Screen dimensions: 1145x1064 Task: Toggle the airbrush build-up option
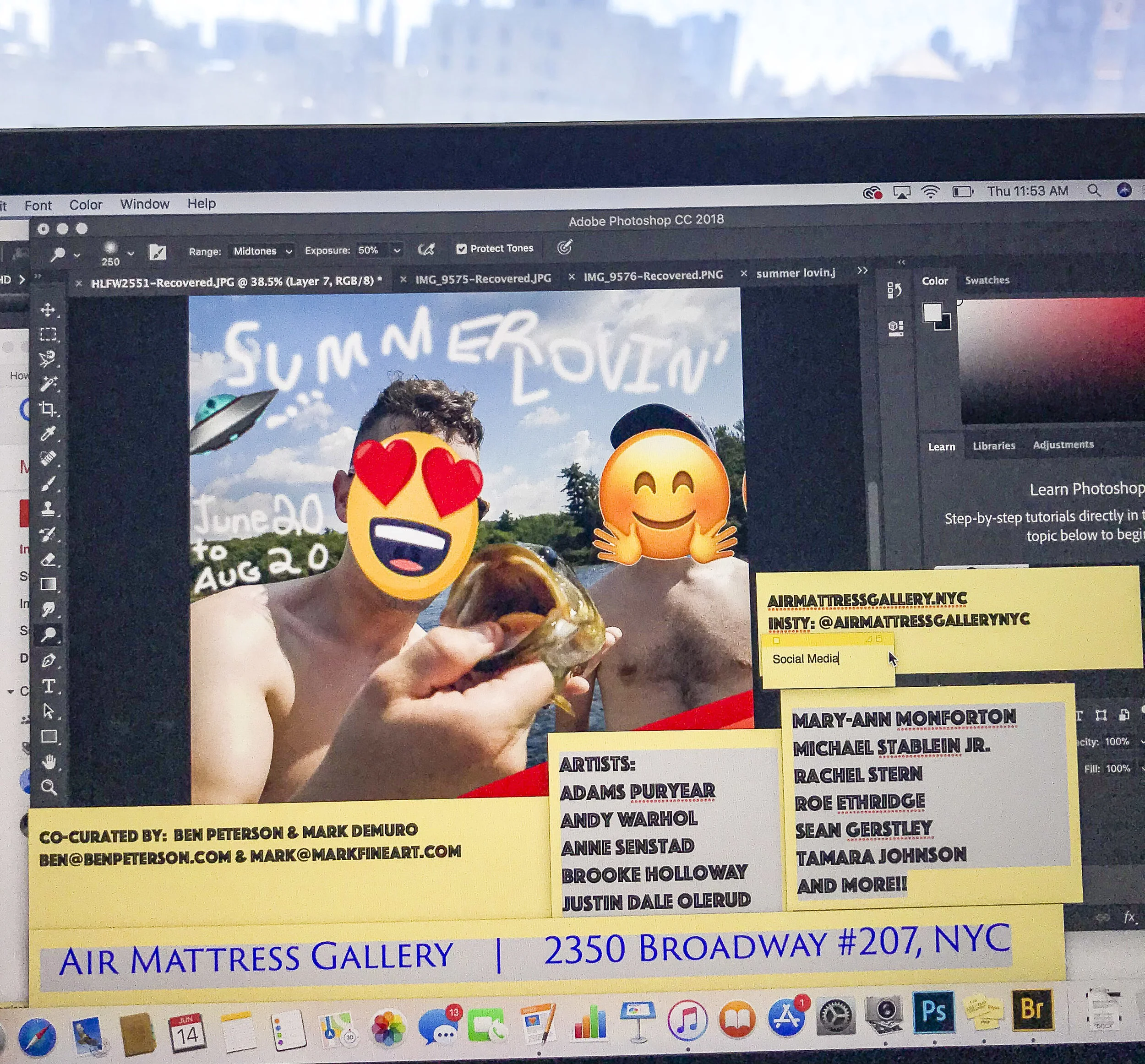425,250
